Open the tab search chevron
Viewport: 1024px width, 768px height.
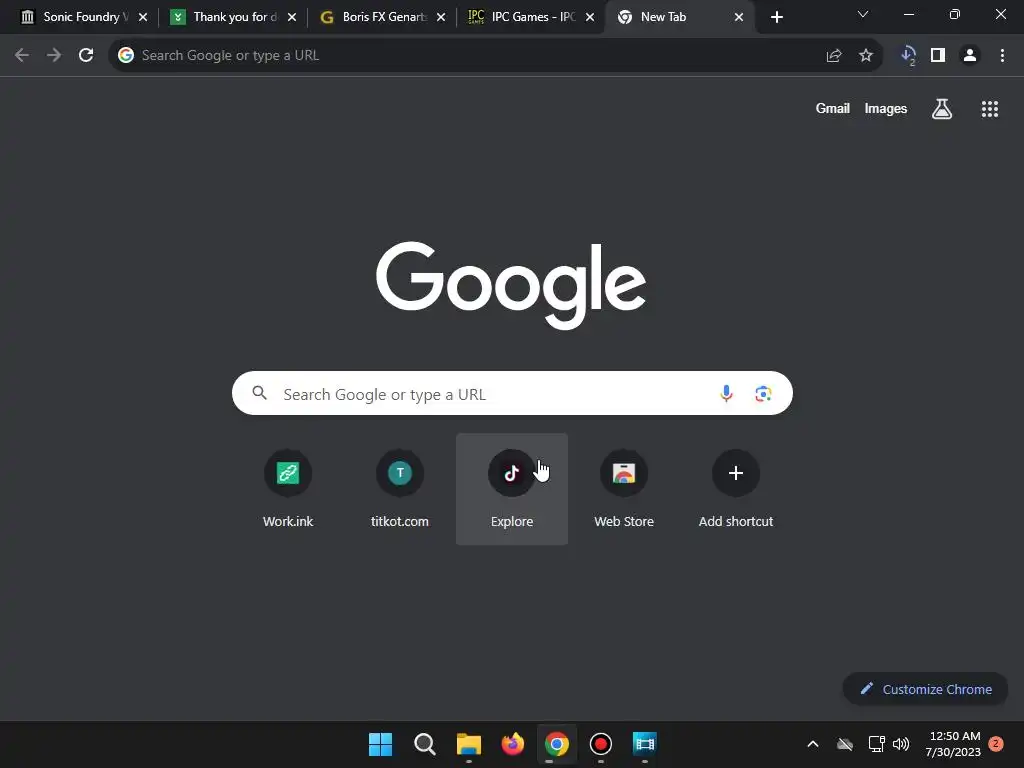pos(863,14)
